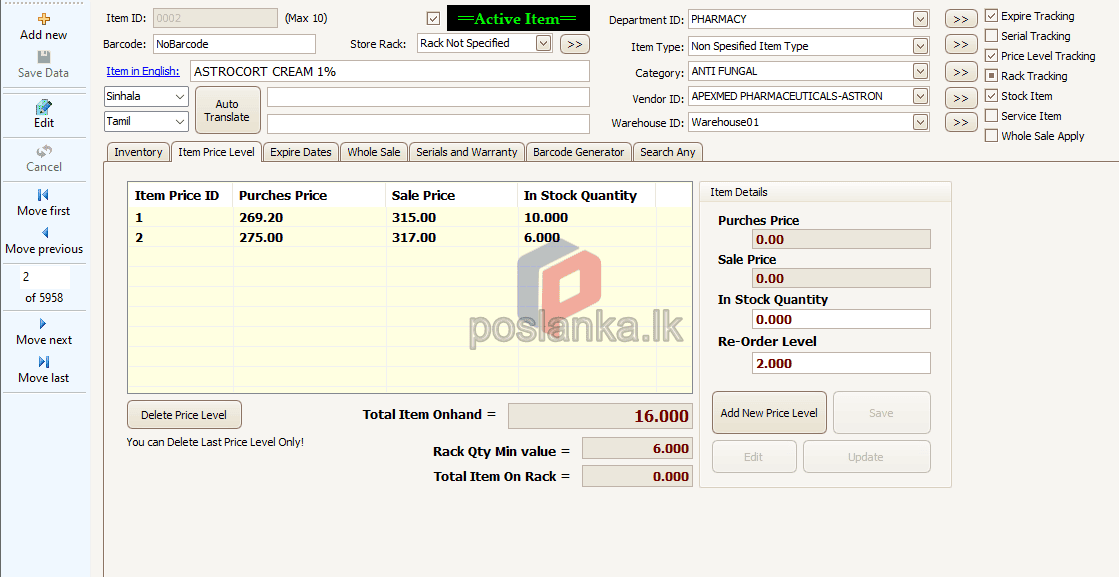
Task: Toggle Price Level Tracking checkbox
Action: pos(991,56)
